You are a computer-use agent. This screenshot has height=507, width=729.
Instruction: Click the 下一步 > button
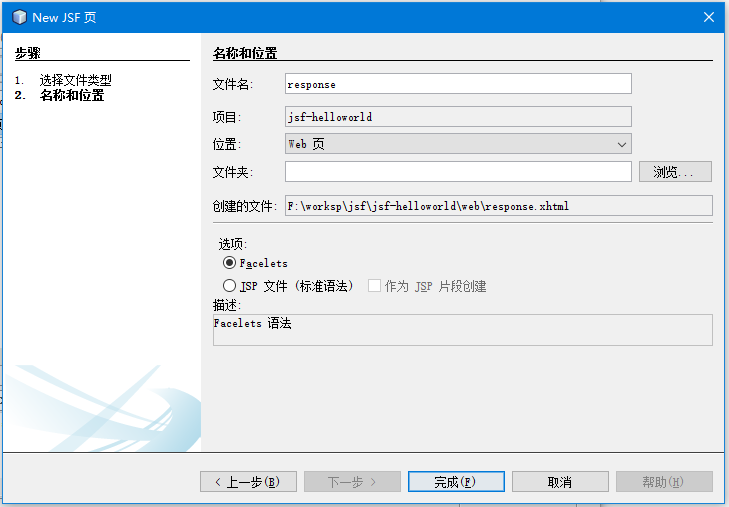[x=352, y=482]
